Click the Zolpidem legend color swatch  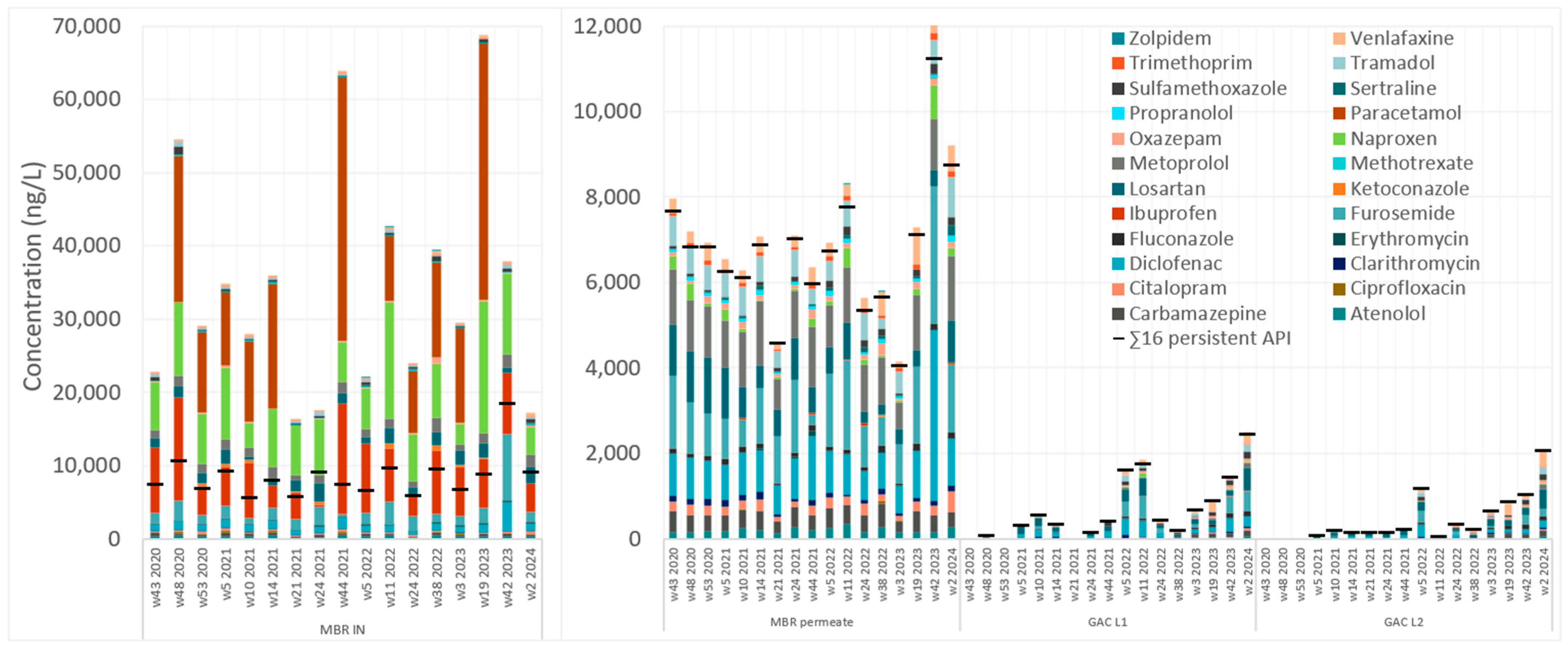coord(1118,38)
